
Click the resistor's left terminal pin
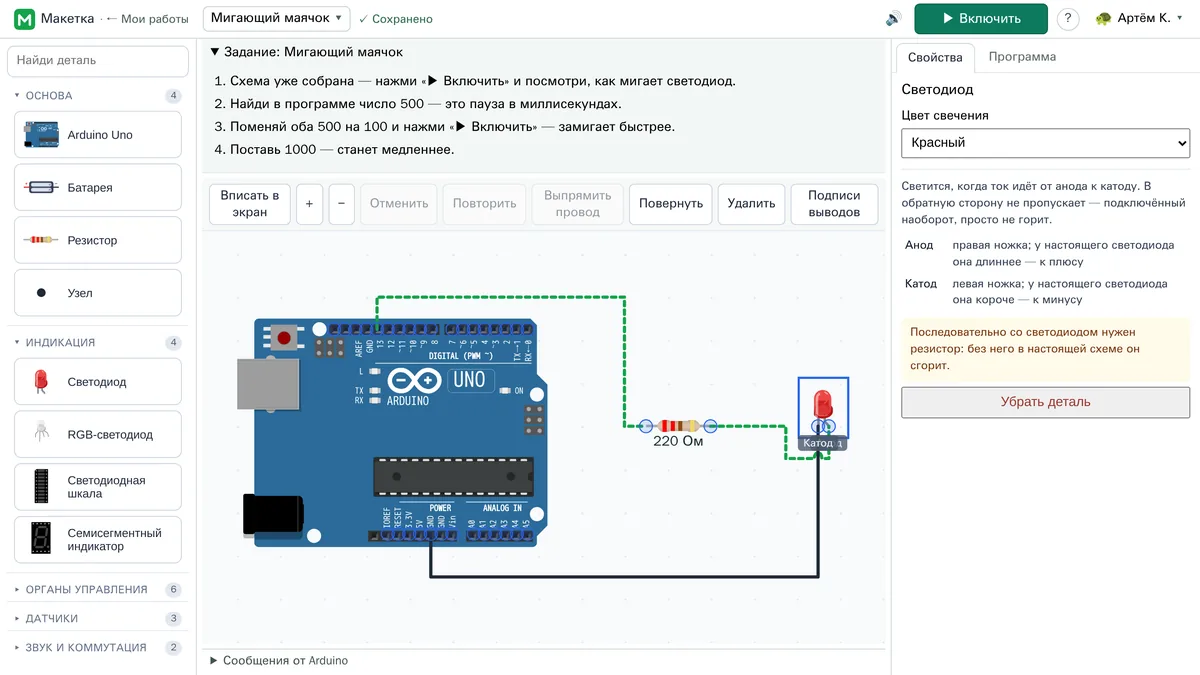coord(646,426)
